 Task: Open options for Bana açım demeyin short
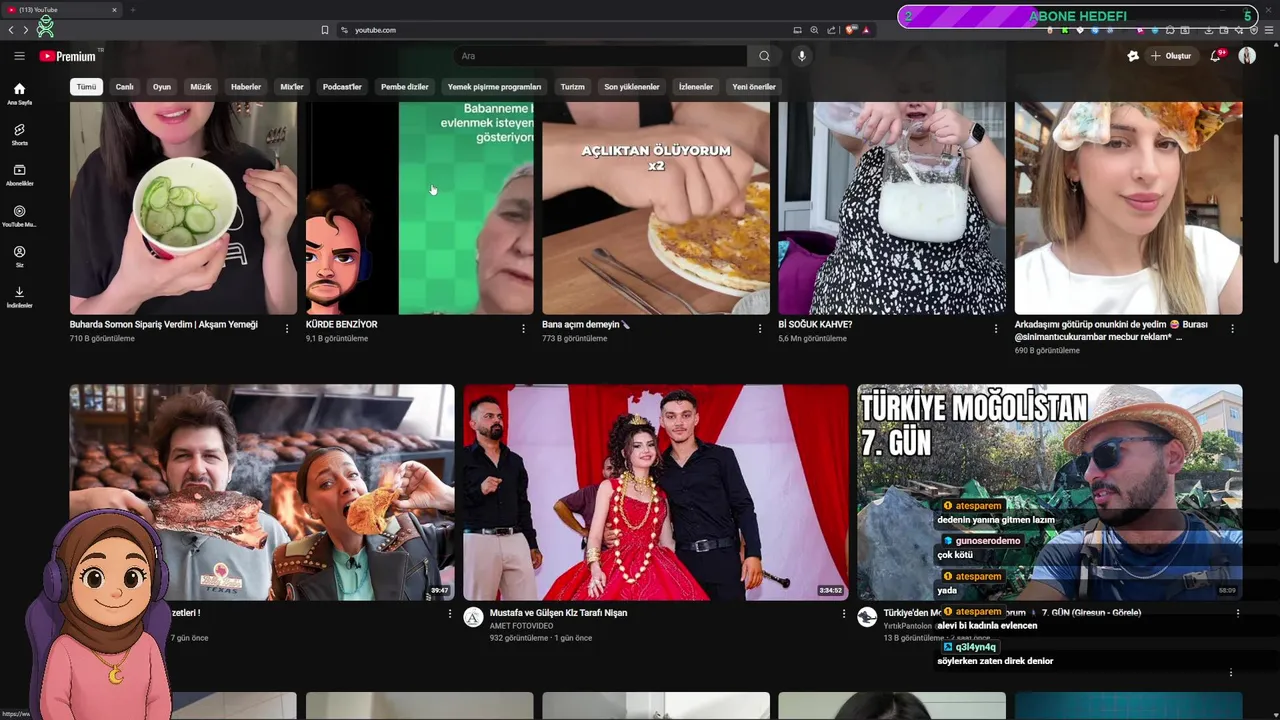759,328
